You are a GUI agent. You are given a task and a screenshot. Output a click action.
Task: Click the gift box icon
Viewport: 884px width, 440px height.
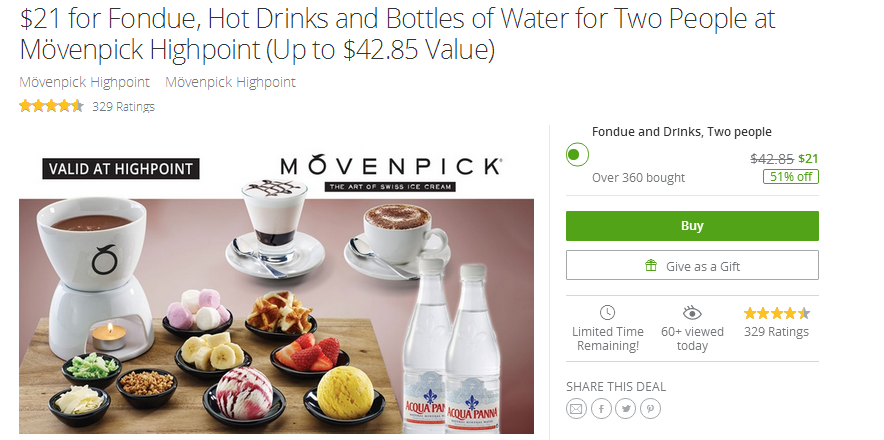(651, 265)
